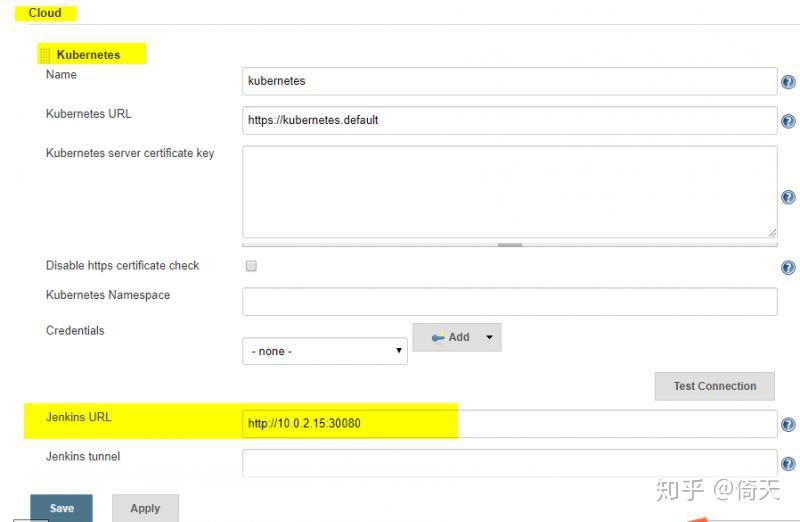Screen dimensions: 800x522
Task: Click the textarea corner resize grip
Action: (772, 233)
